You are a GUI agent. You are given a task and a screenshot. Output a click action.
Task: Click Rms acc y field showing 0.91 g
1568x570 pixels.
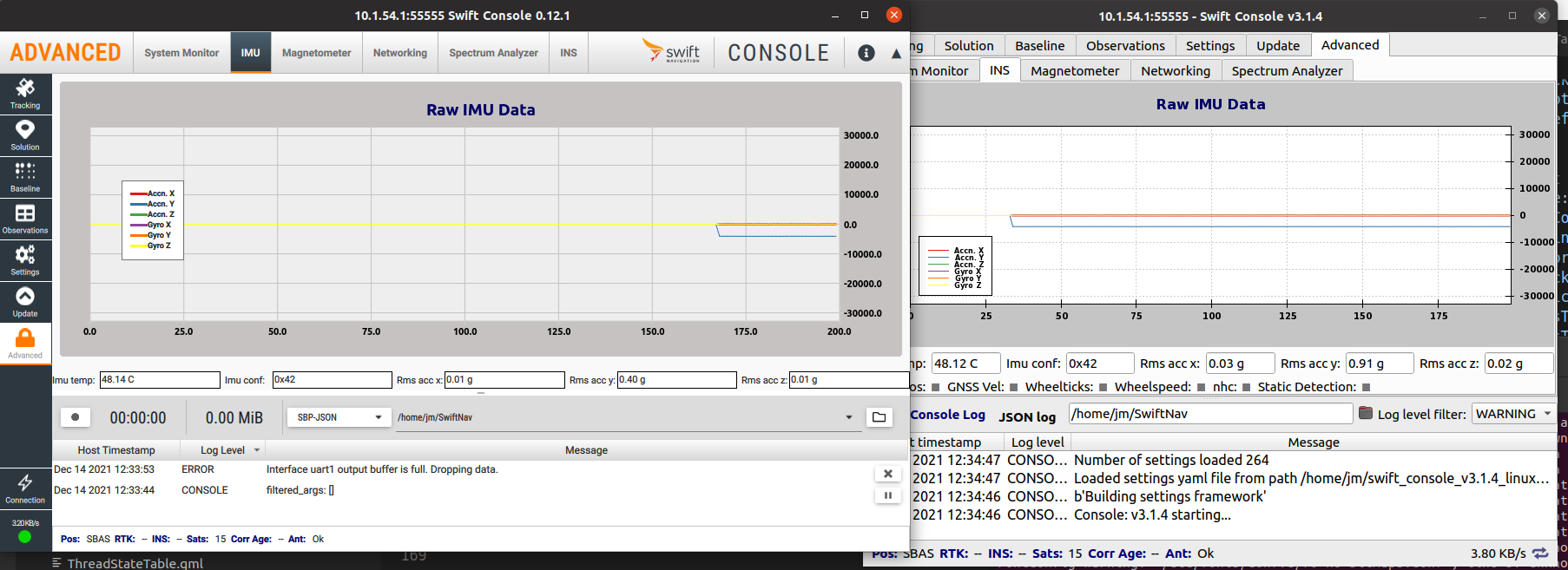click(x=1380, y=364)
